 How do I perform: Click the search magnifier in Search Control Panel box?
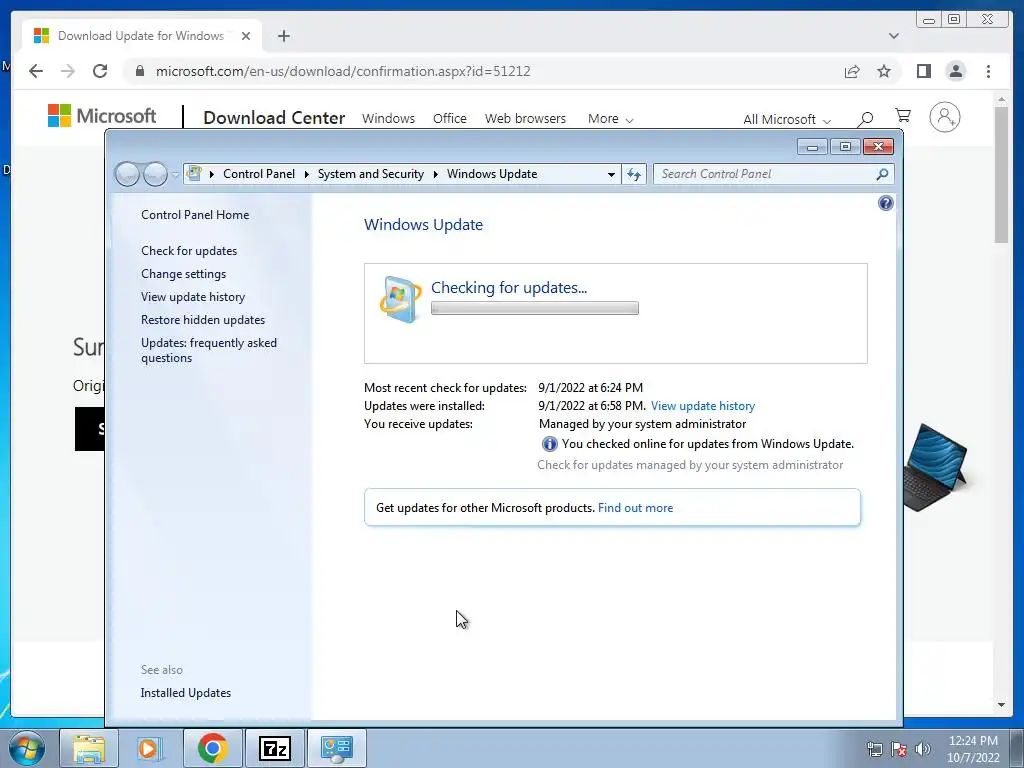(x=882, y=174)
